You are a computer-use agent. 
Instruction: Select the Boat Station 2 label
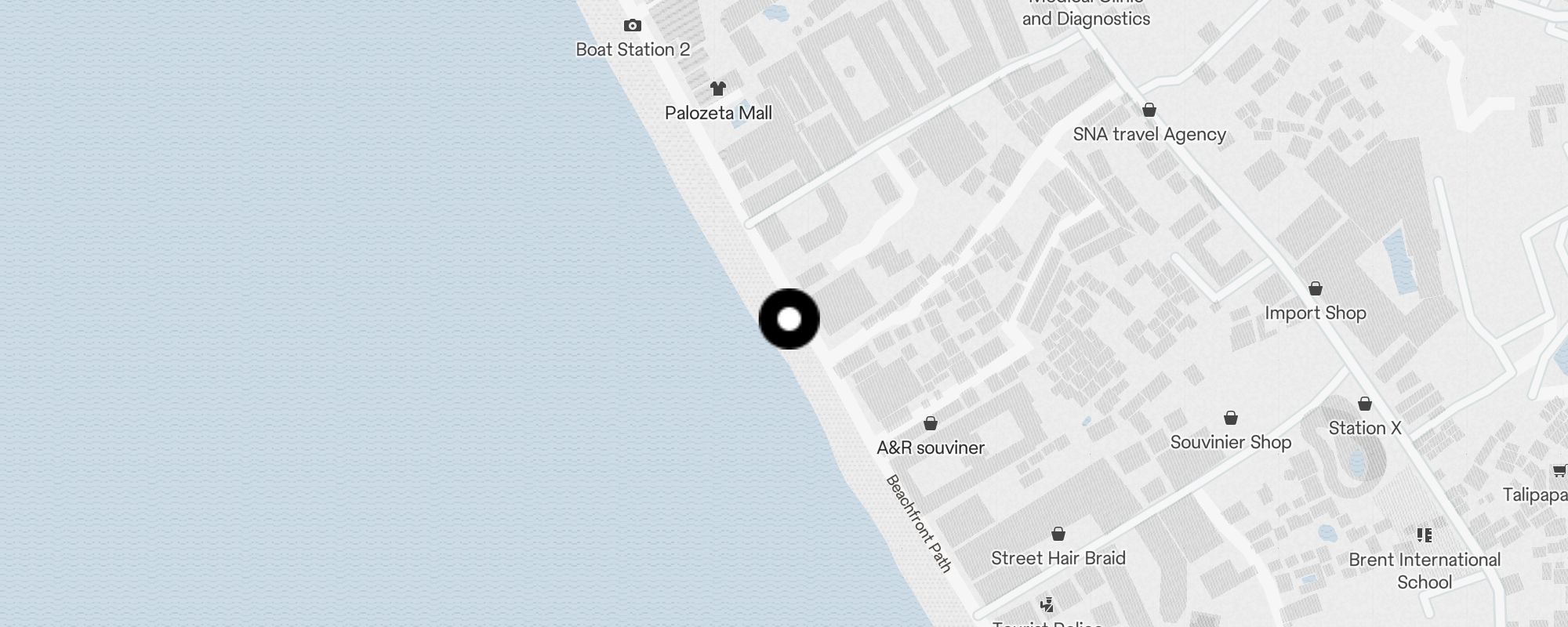(x=633, y=49)
